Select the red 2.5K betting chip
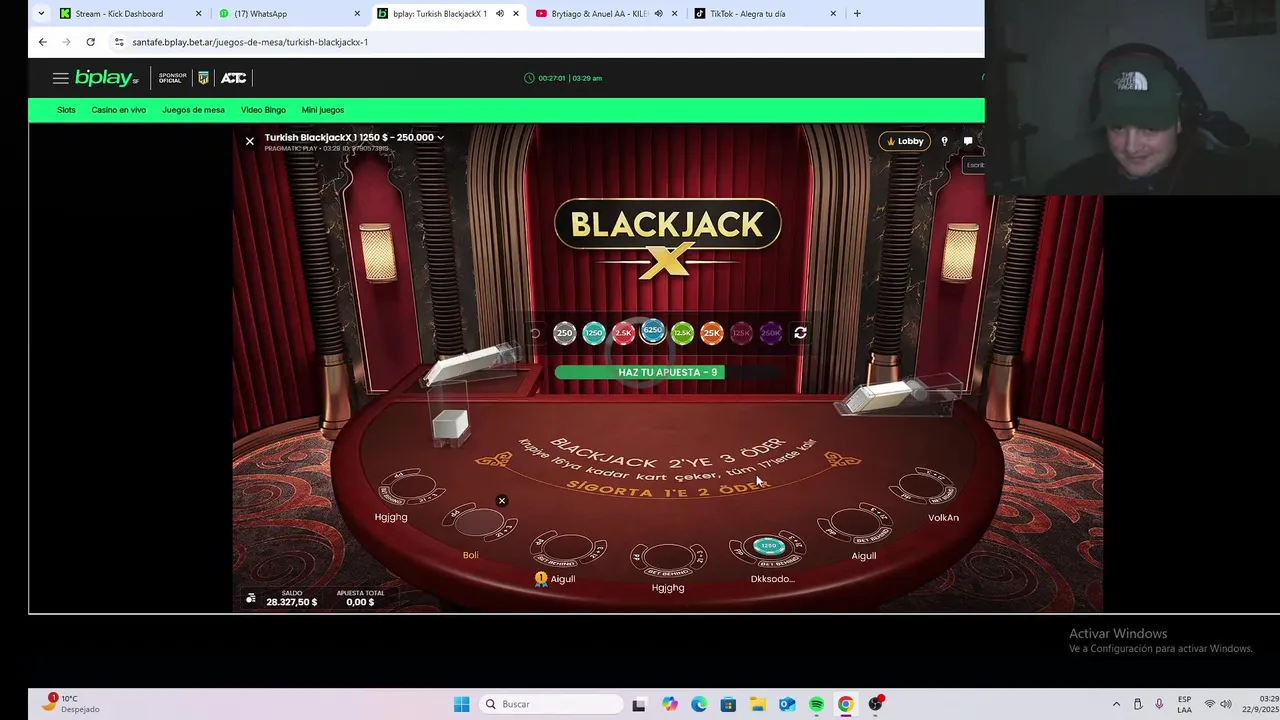This screenshot has width=1280, height=720. pos(623,333)
